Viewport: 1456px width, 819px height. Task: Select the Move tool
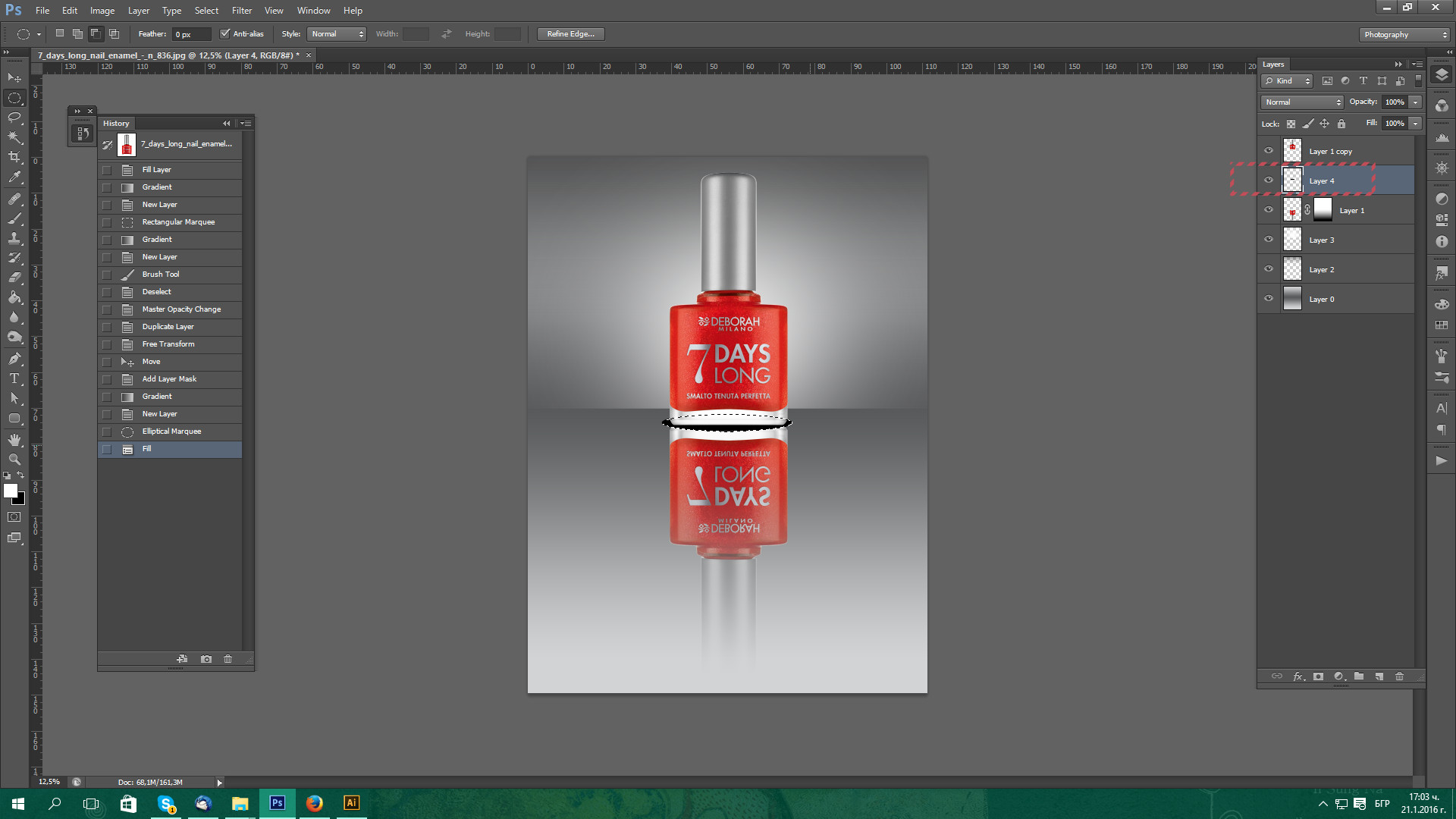14,78
